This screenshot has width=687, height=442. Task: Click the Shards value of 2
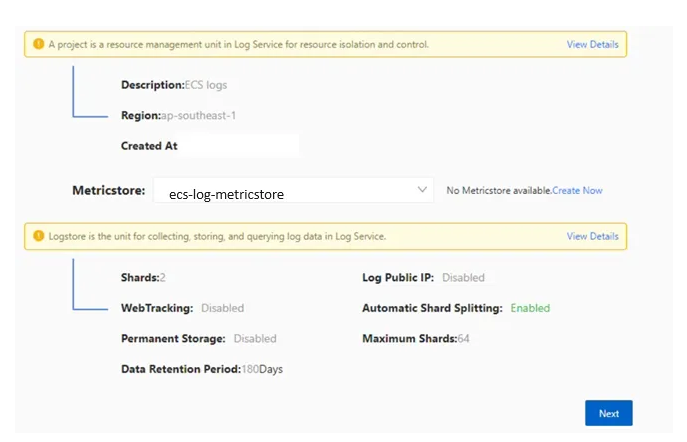click(x=162, y=277)
